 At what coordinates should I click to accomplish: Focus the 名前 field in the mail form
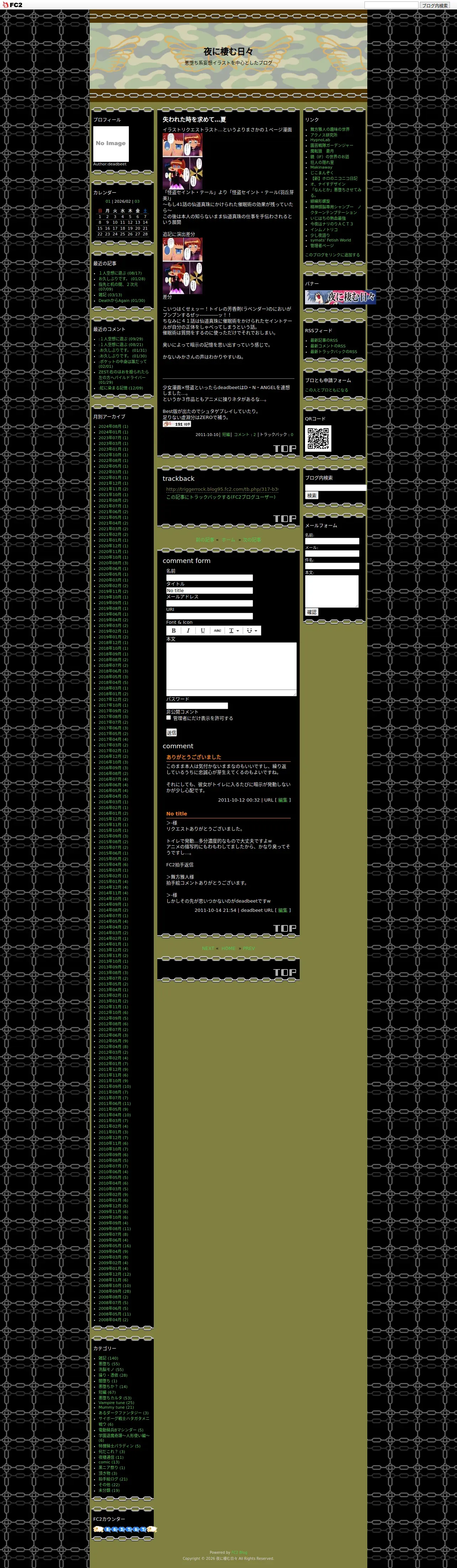coord(332,541)
